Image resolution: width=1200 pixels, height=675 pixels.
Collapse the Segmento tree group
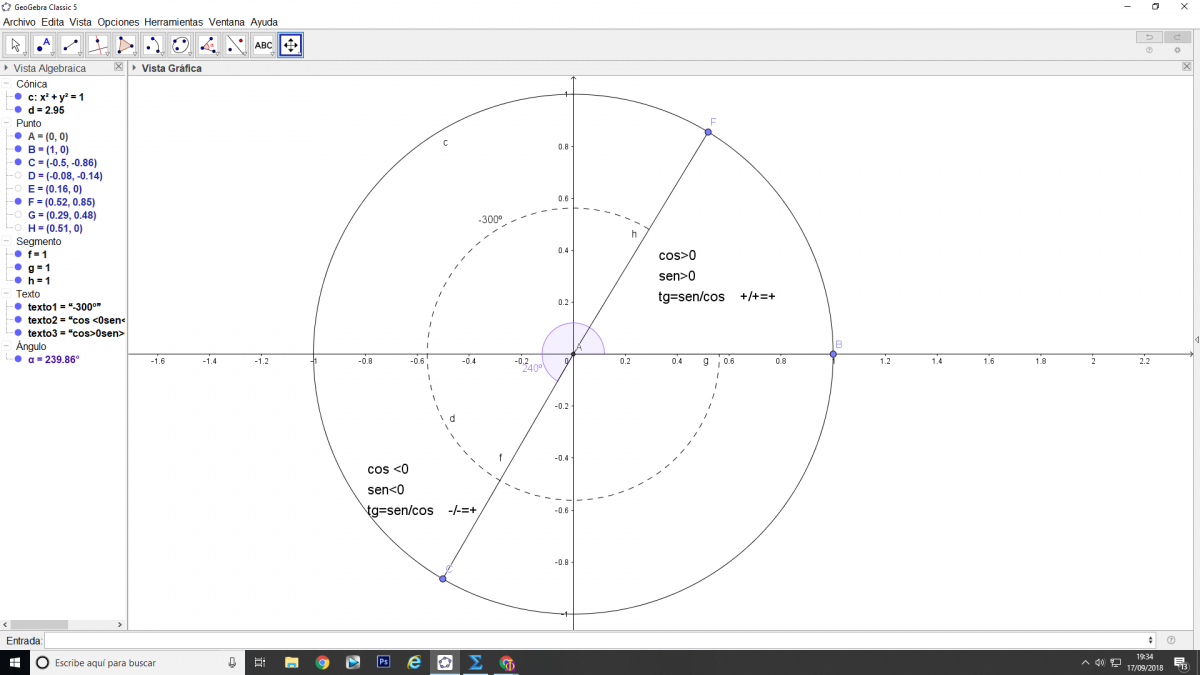(8, 241)
